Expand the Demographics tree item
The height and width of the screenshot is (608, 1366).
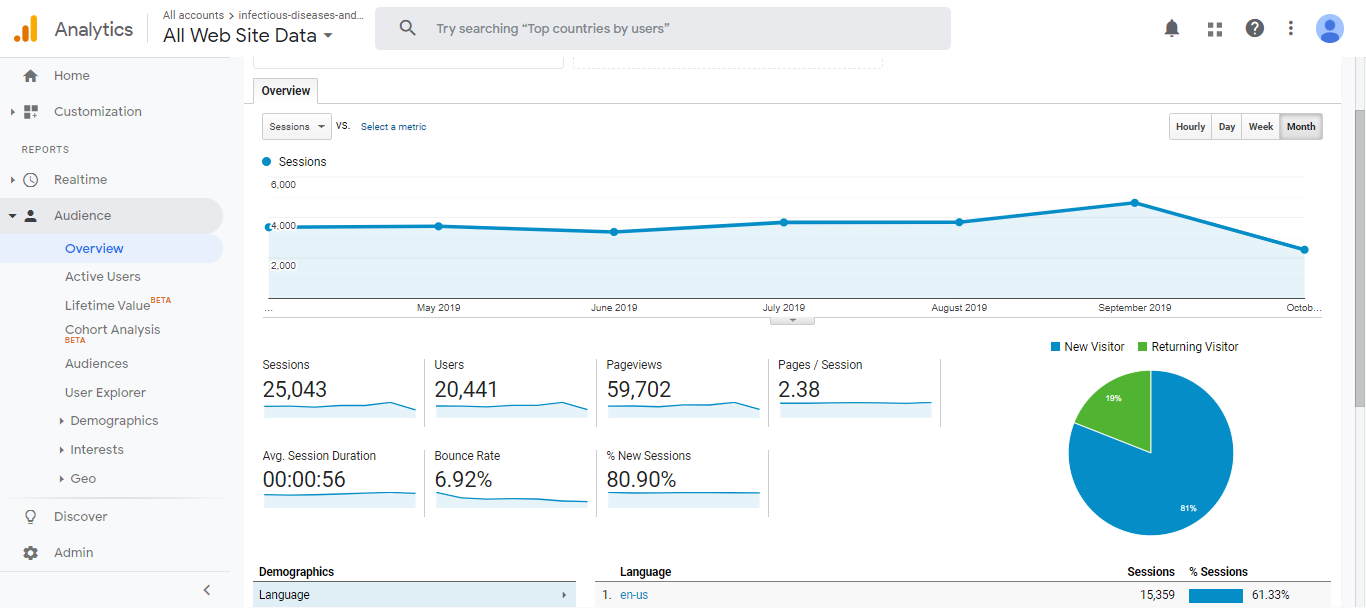pyautogui.click(x=113, y=421)
